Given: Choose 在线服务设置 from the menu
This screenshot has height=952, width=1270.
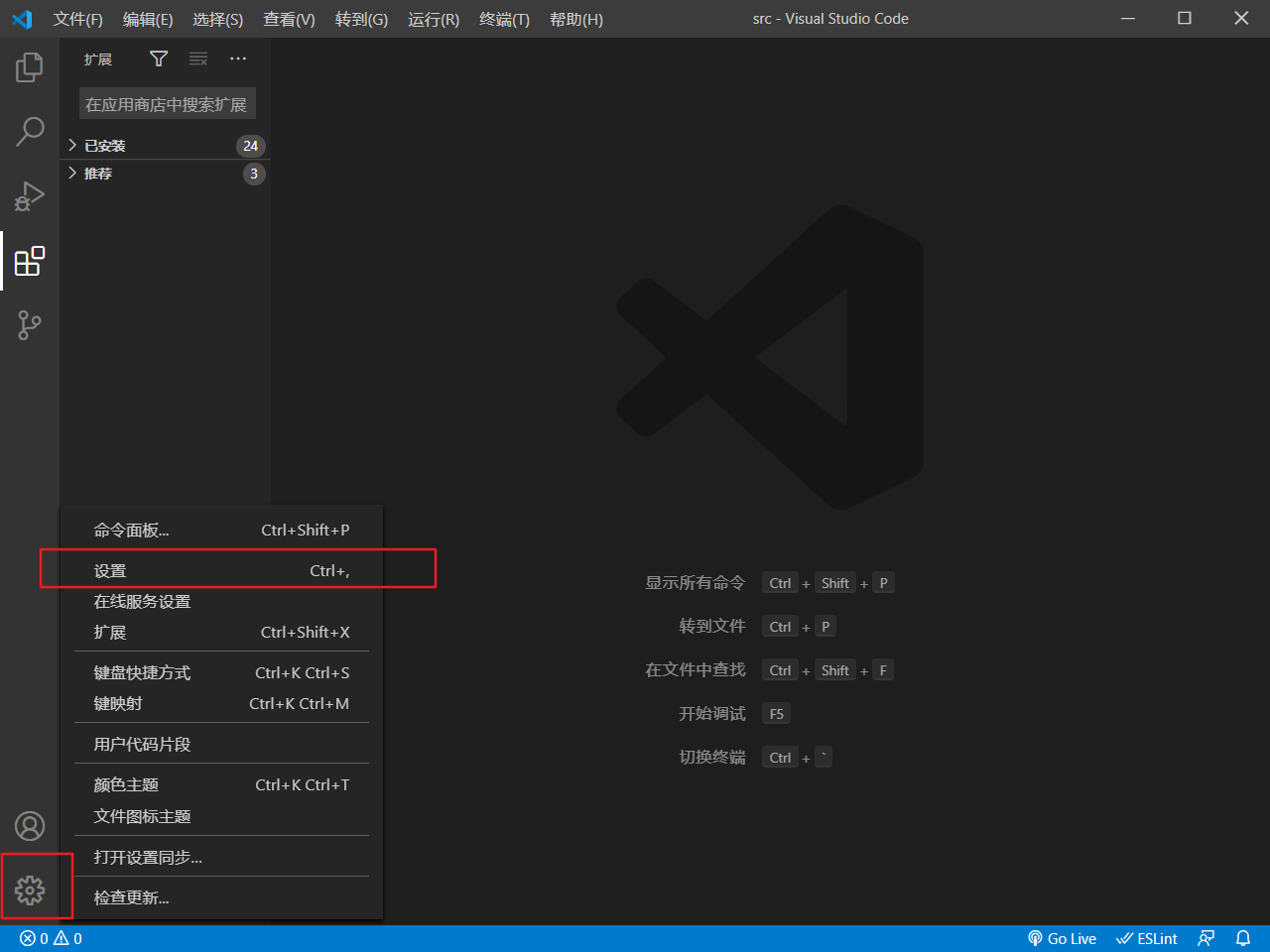Looking at the screenshot, I should 222,602.
